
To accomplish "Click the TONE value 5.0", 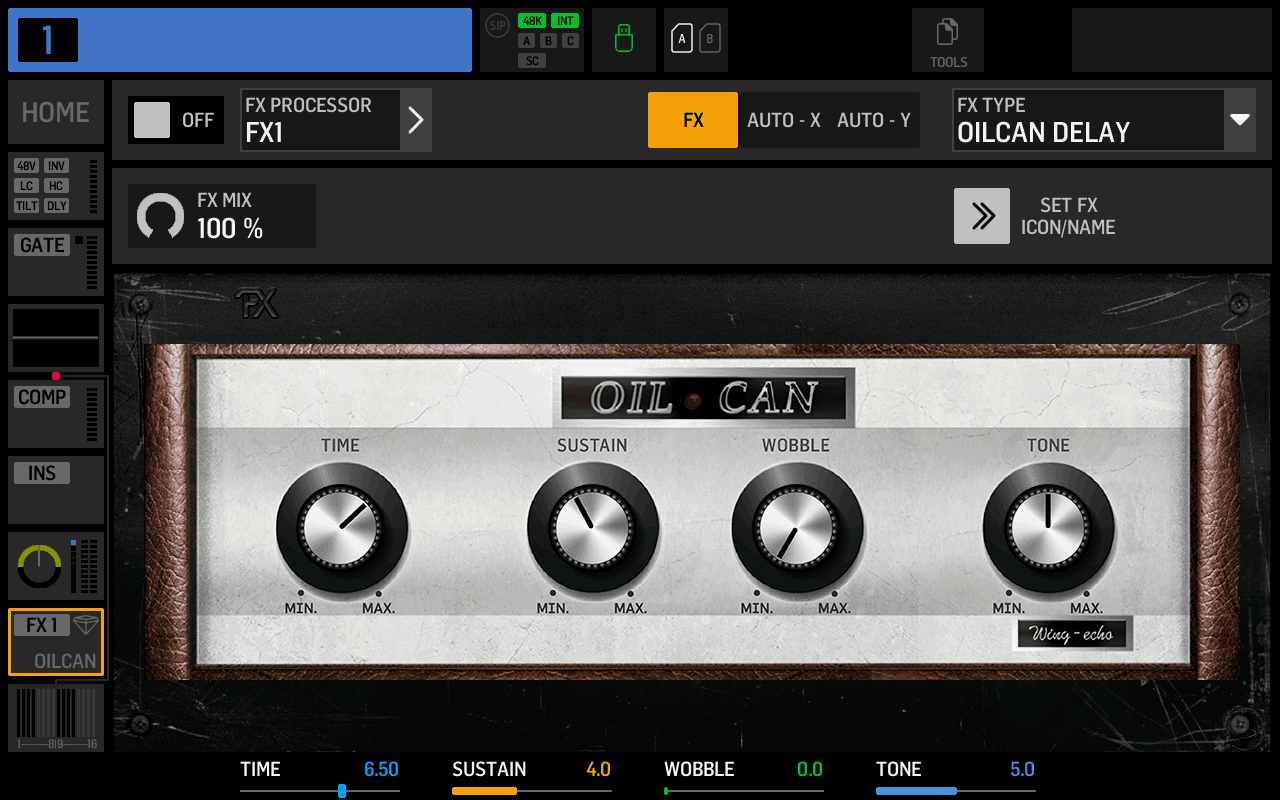I will 1022,769.
